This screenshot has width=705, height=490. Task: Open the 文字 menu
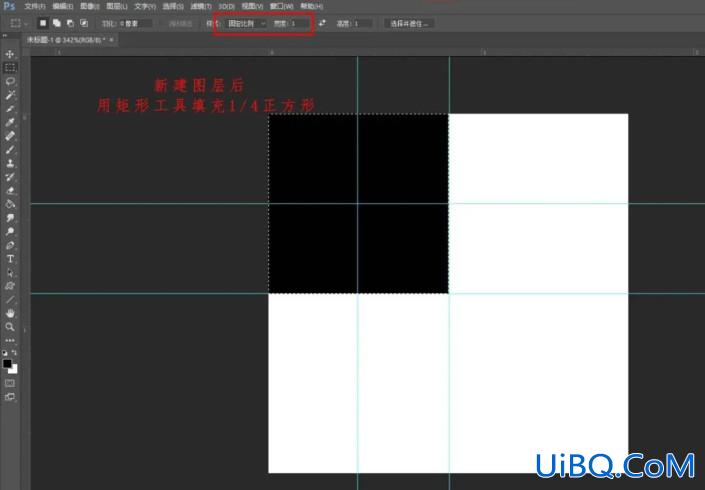coord(145,6)
